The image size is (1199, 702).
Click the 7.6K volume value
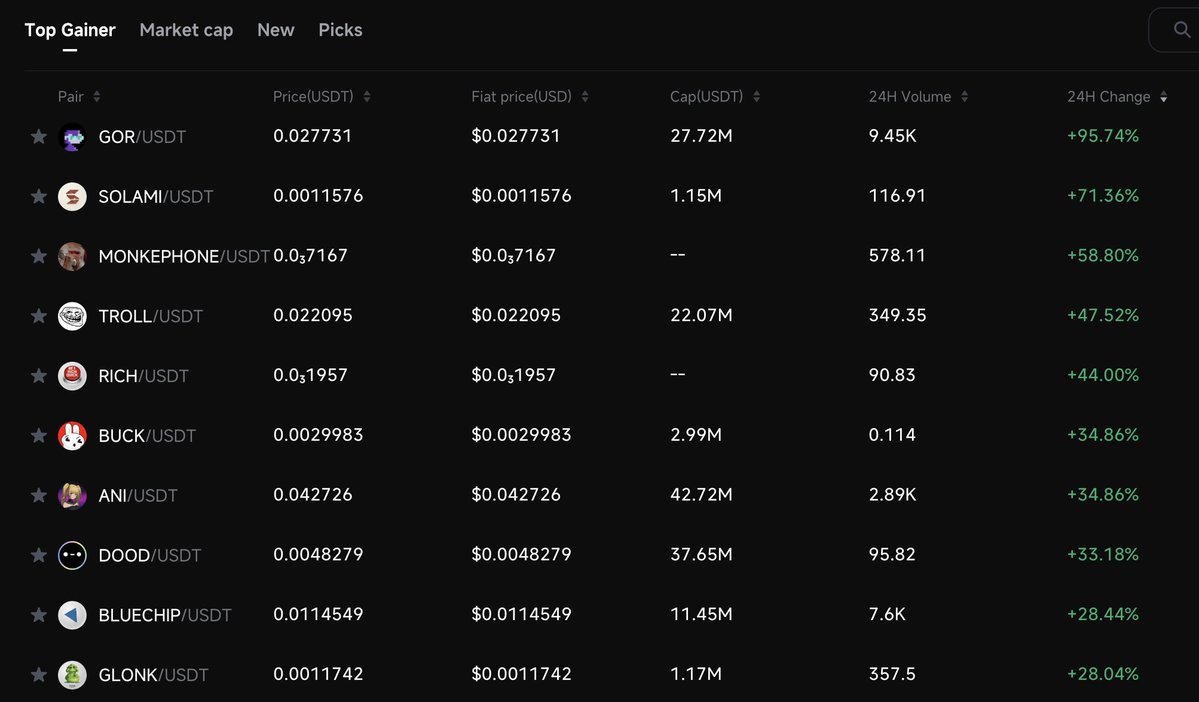[x=887, y=613]
